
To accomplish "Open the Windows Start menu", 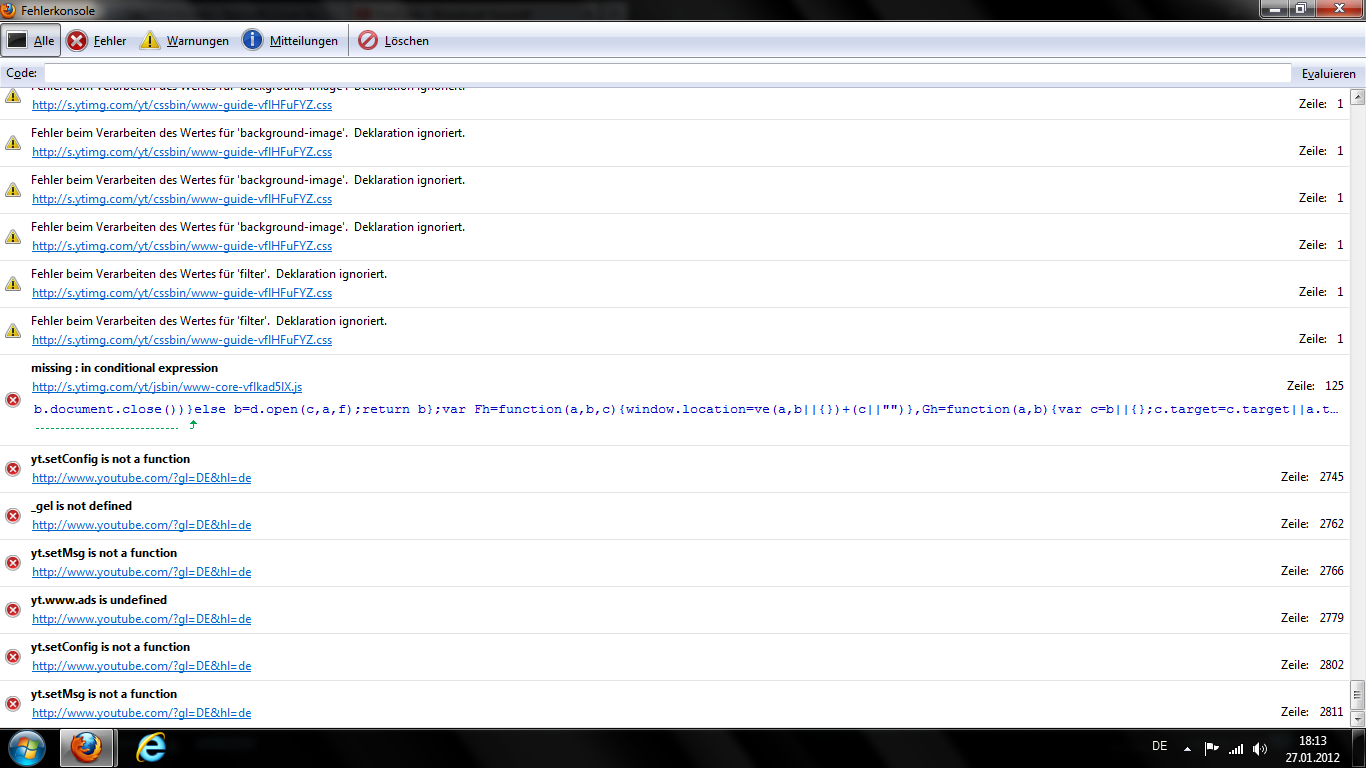I will tap(26, 748).
